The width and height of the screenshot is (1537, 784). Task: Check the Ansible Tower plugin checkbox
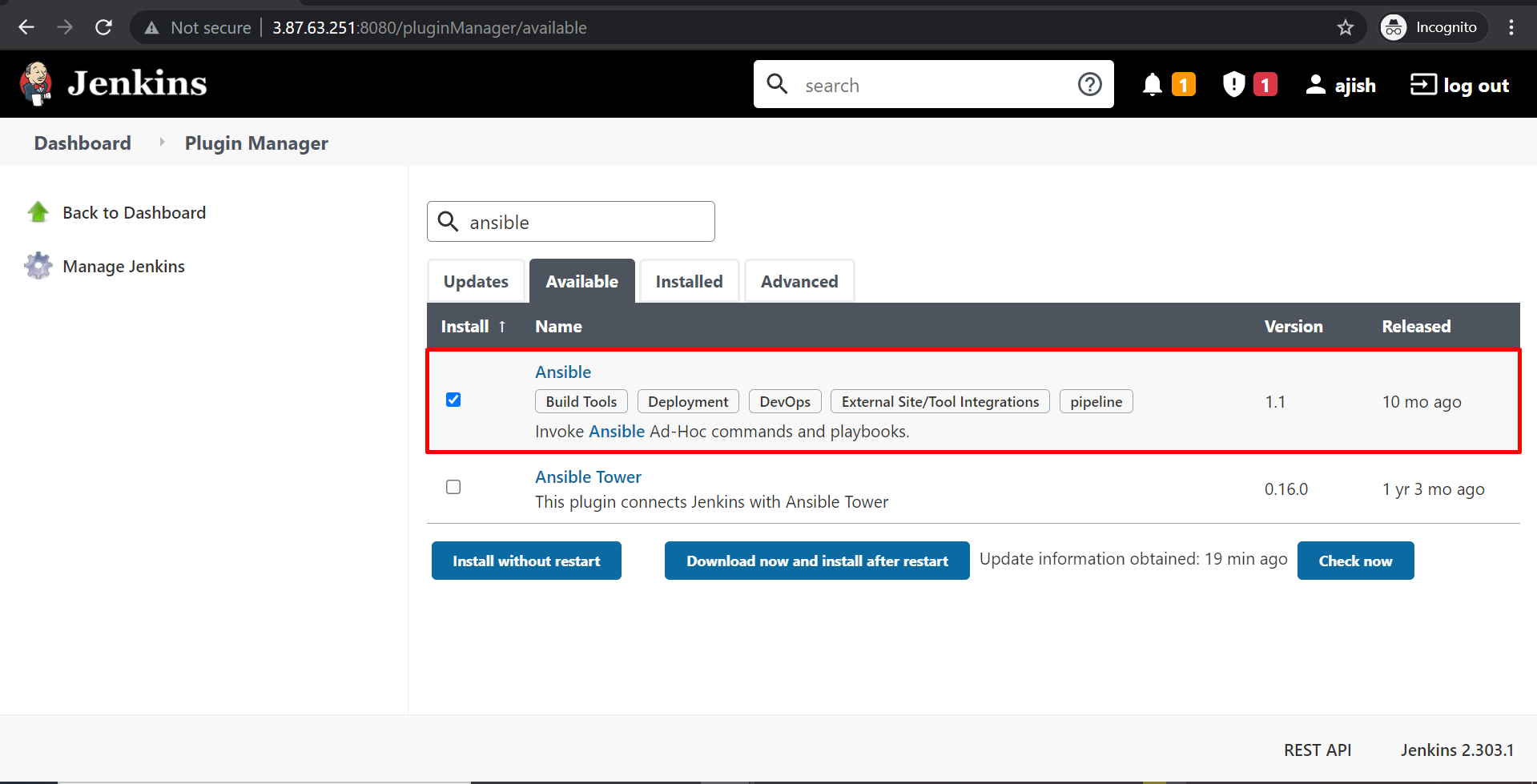[453, 487]
